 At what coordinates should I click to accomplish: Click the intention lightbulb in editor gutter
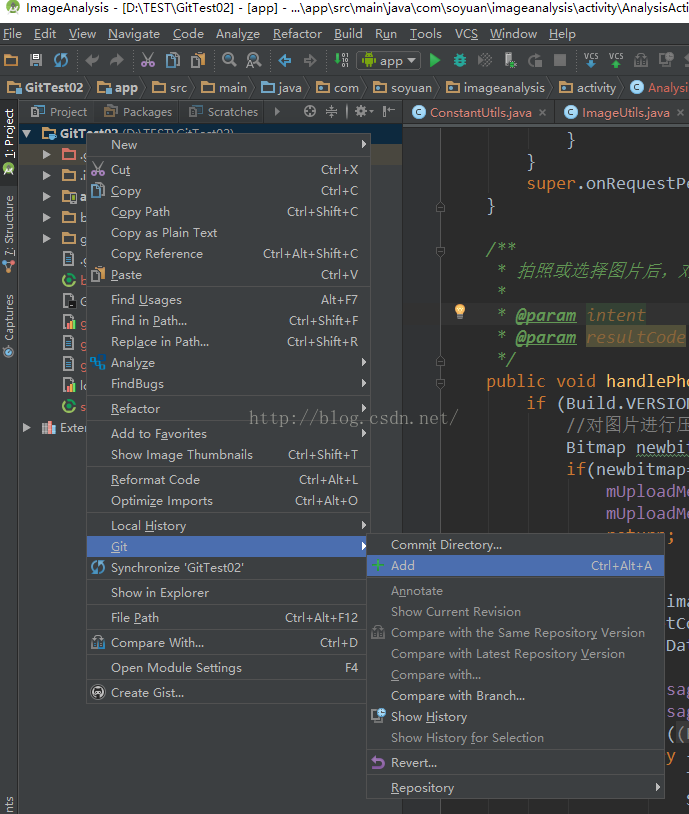pyautogui.click(x=460, y=311)
